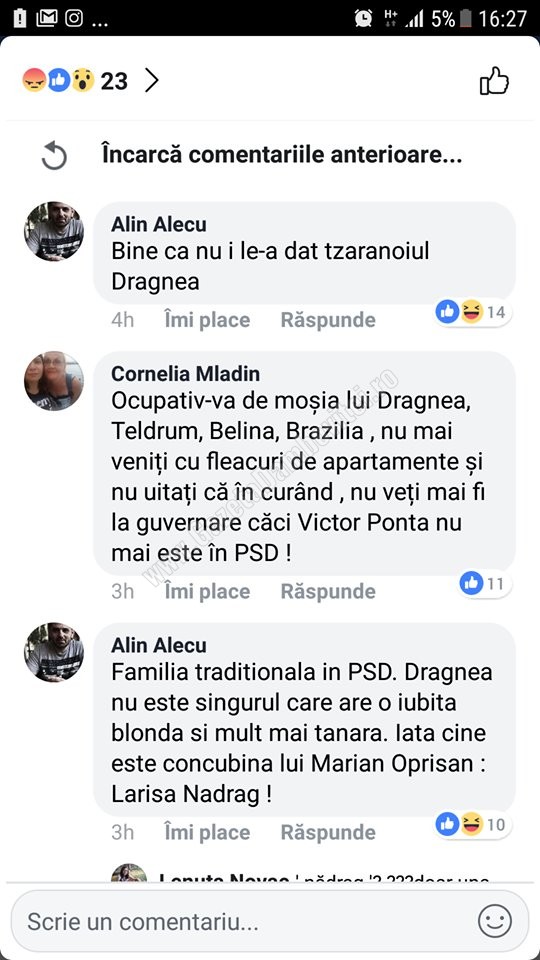The image size is (540, 960).
Task: Reply to the first comment with Răspunde
Action: coord(328,320)
